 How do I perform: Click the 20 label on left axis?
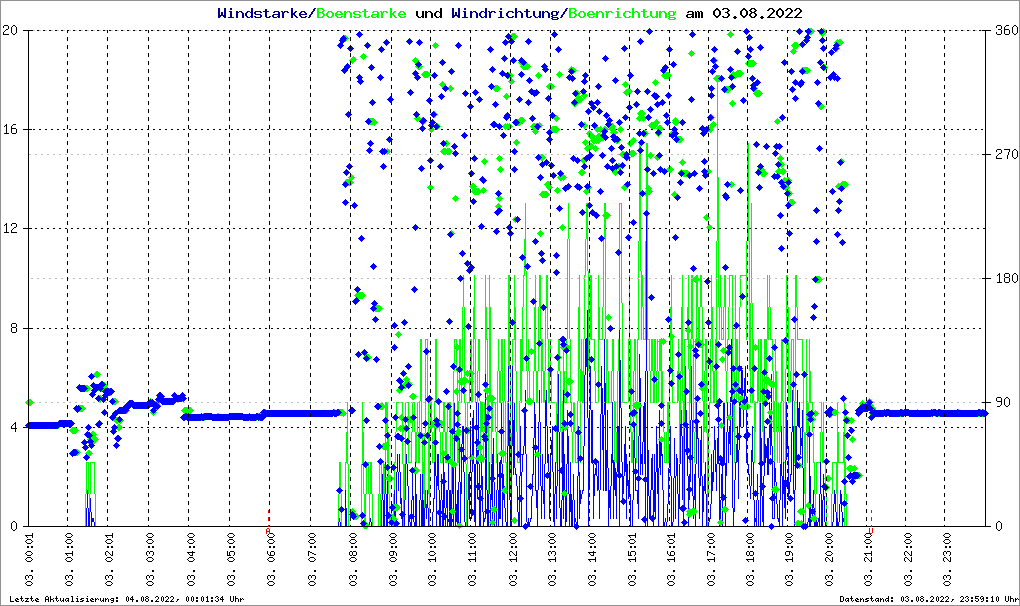pyautogui.click(x=12, y=30)
